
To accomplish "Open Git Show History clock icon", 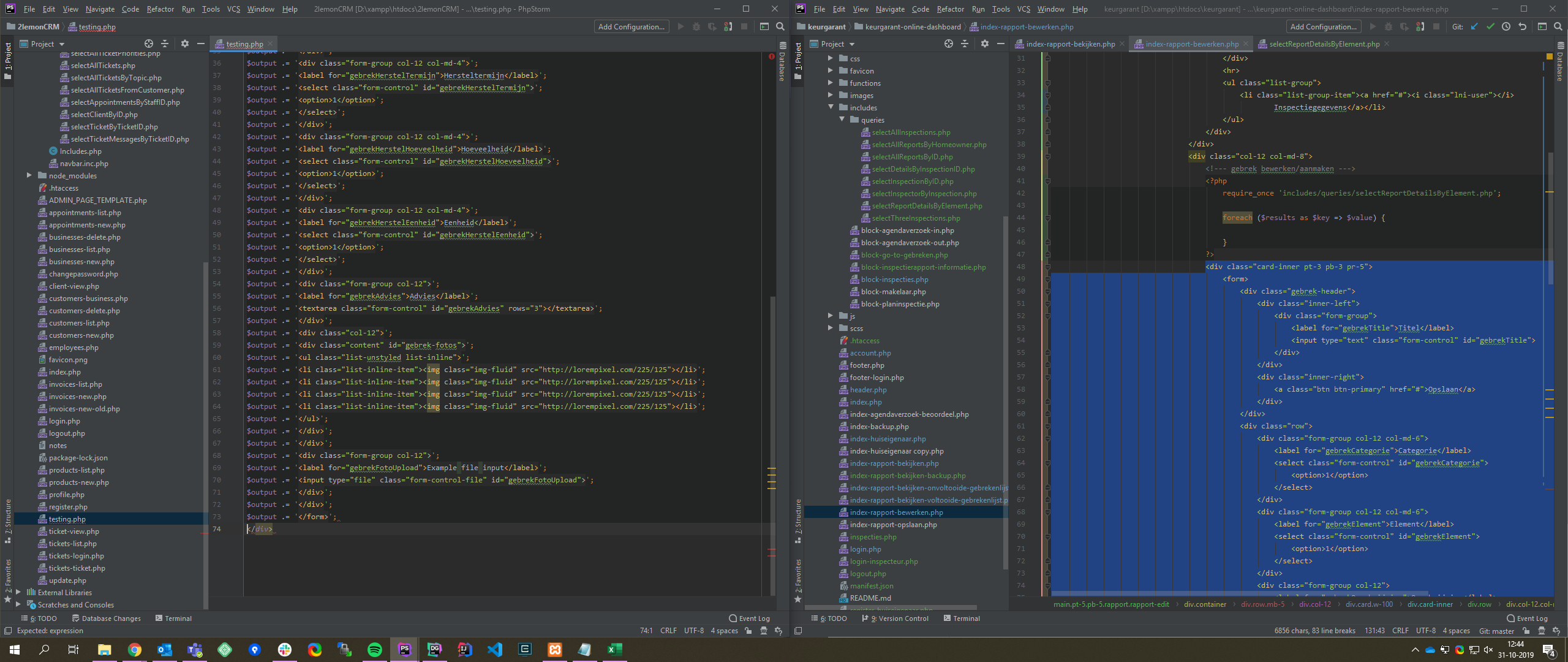I will coord(1506,26).
